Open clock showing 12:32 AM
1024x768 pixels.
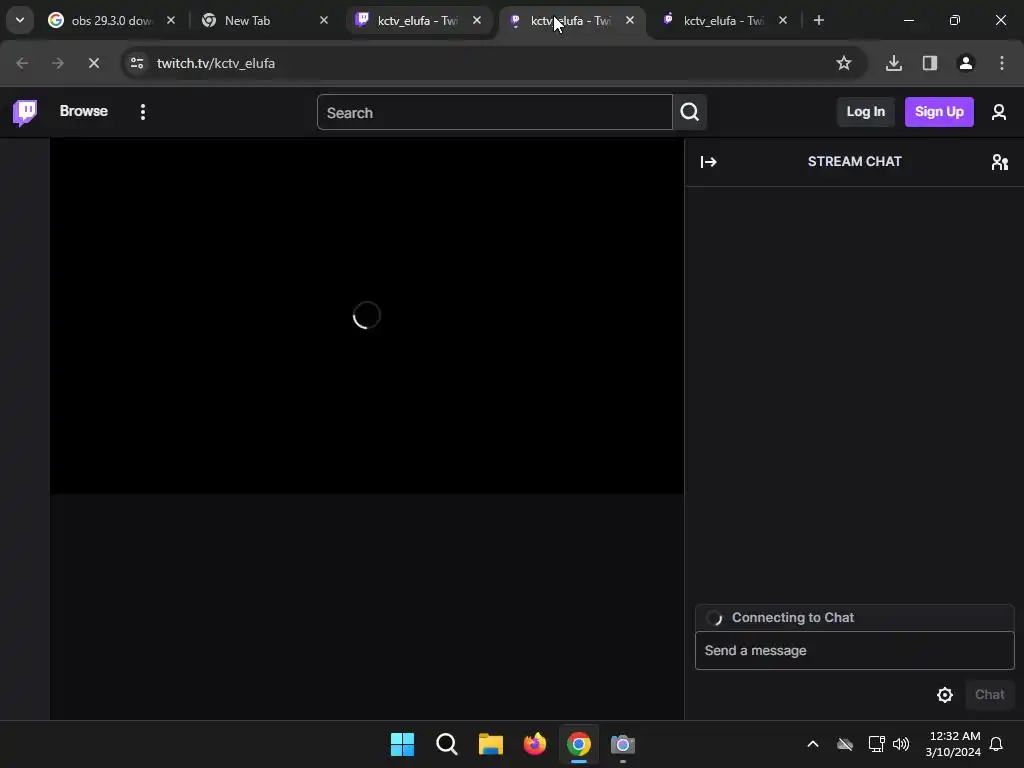(x=953, y=744)
